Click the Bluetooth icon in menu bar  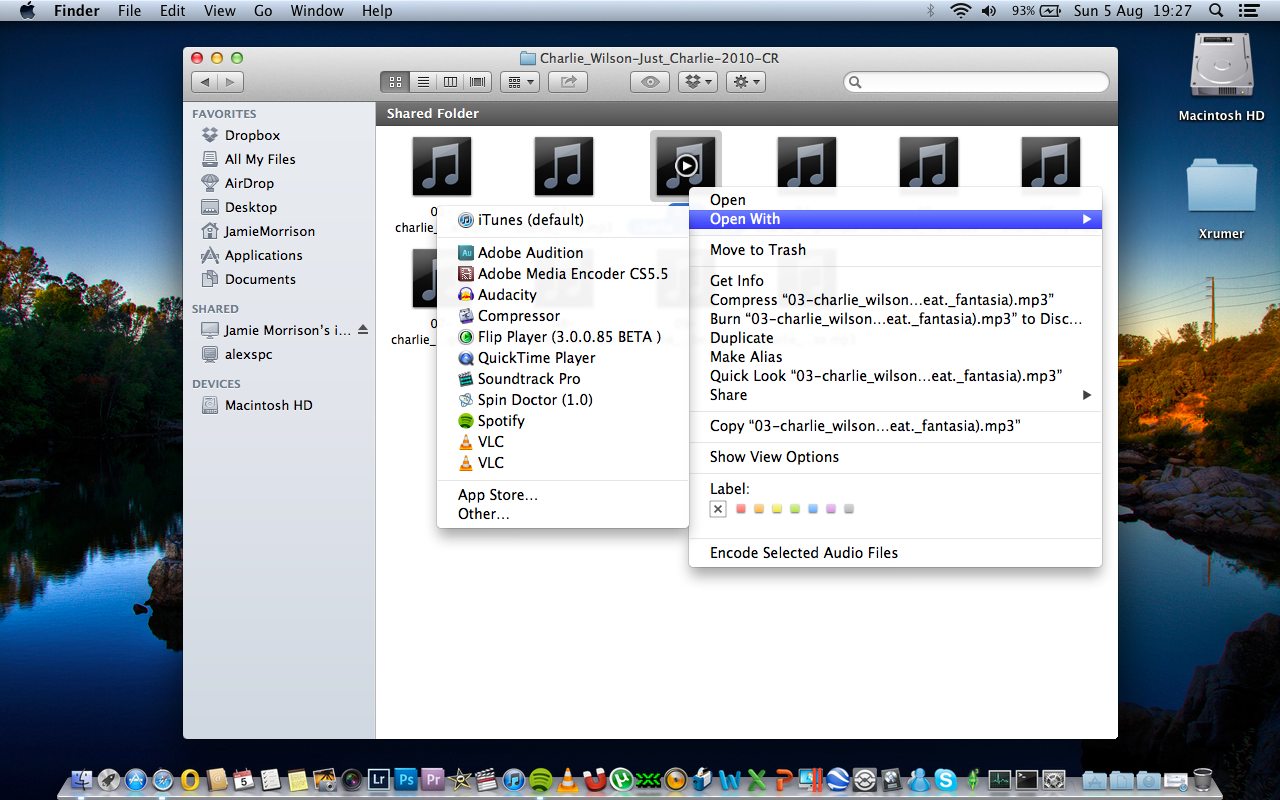point(930,11)
